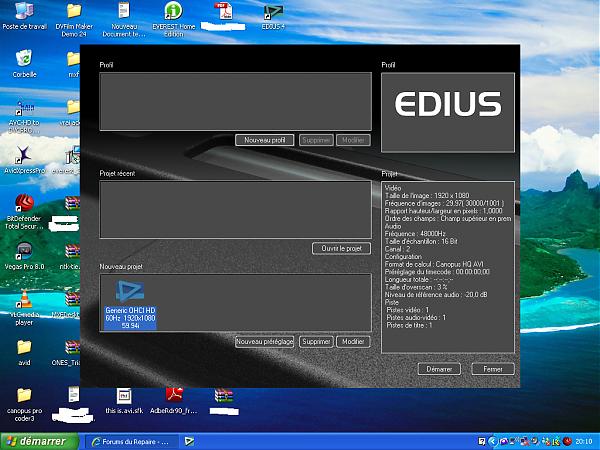
Task: Switch to the Forums du Repaire taskbar window
Action: [131, 442]
